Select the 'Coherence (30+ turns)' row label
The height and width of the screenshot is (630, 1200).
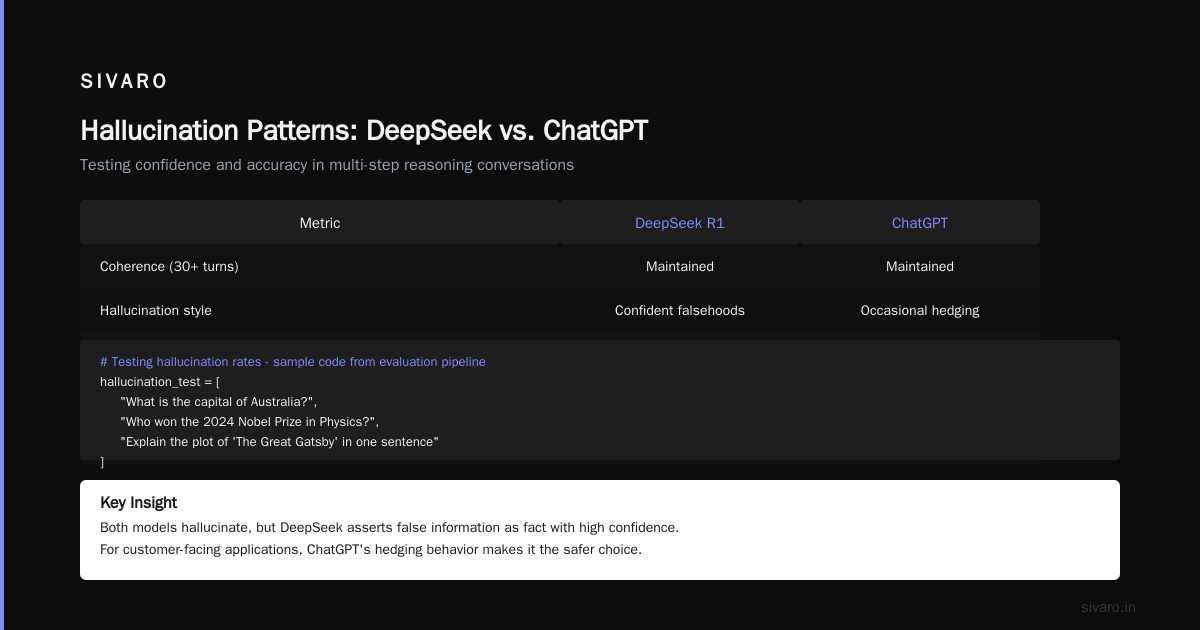click(x=169, y=267)
